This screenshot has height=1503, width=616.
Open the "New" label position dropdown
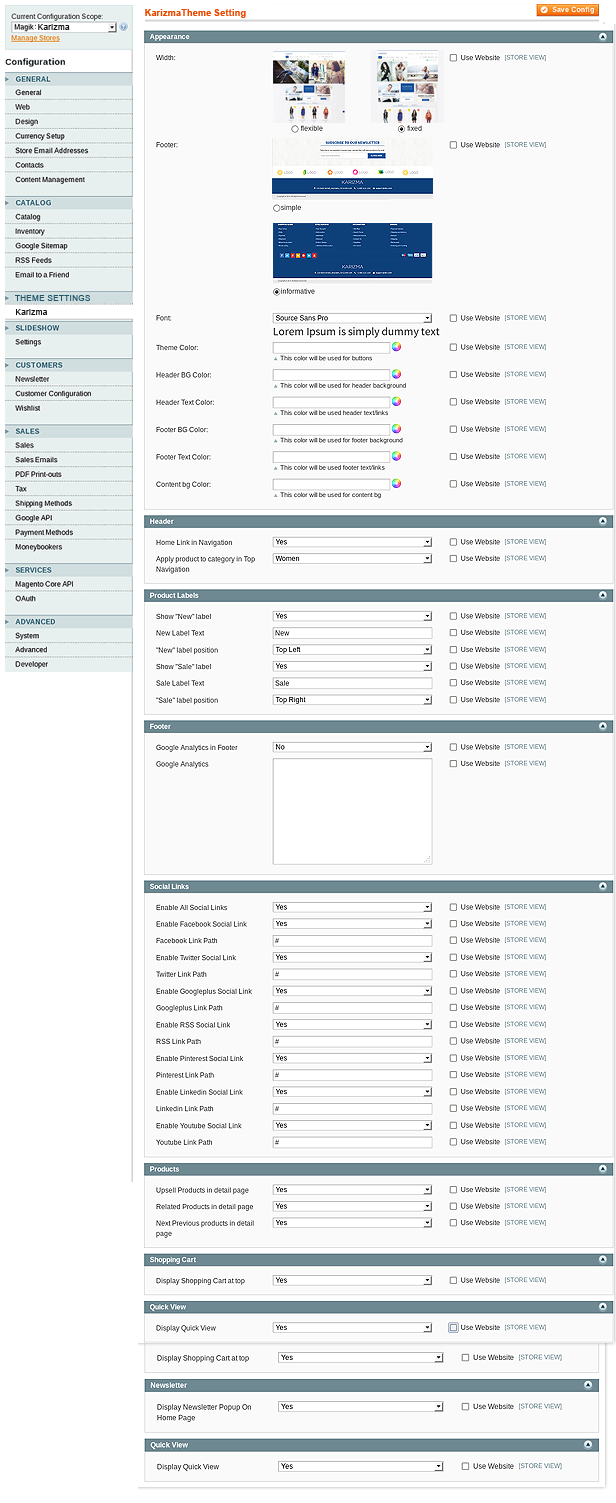(352, 650)
